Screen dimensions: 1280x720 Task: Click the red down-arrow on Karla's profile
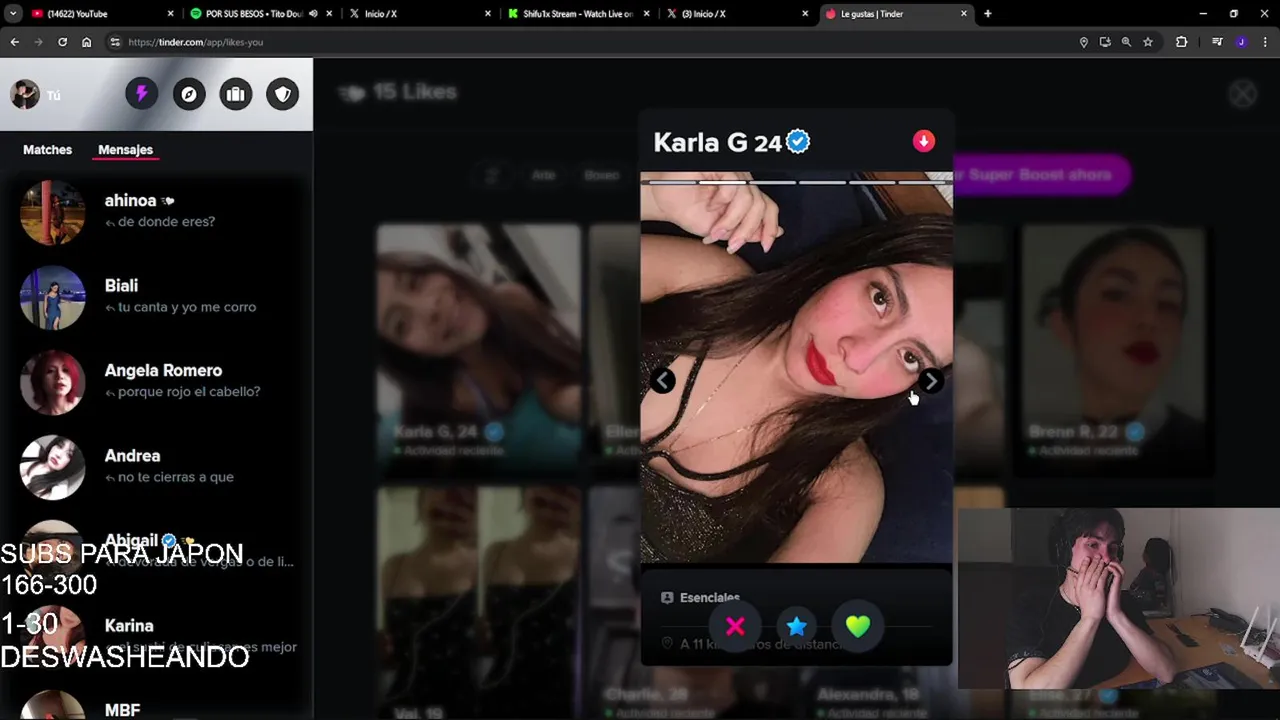pyautogui.click(x=923, y=141)
